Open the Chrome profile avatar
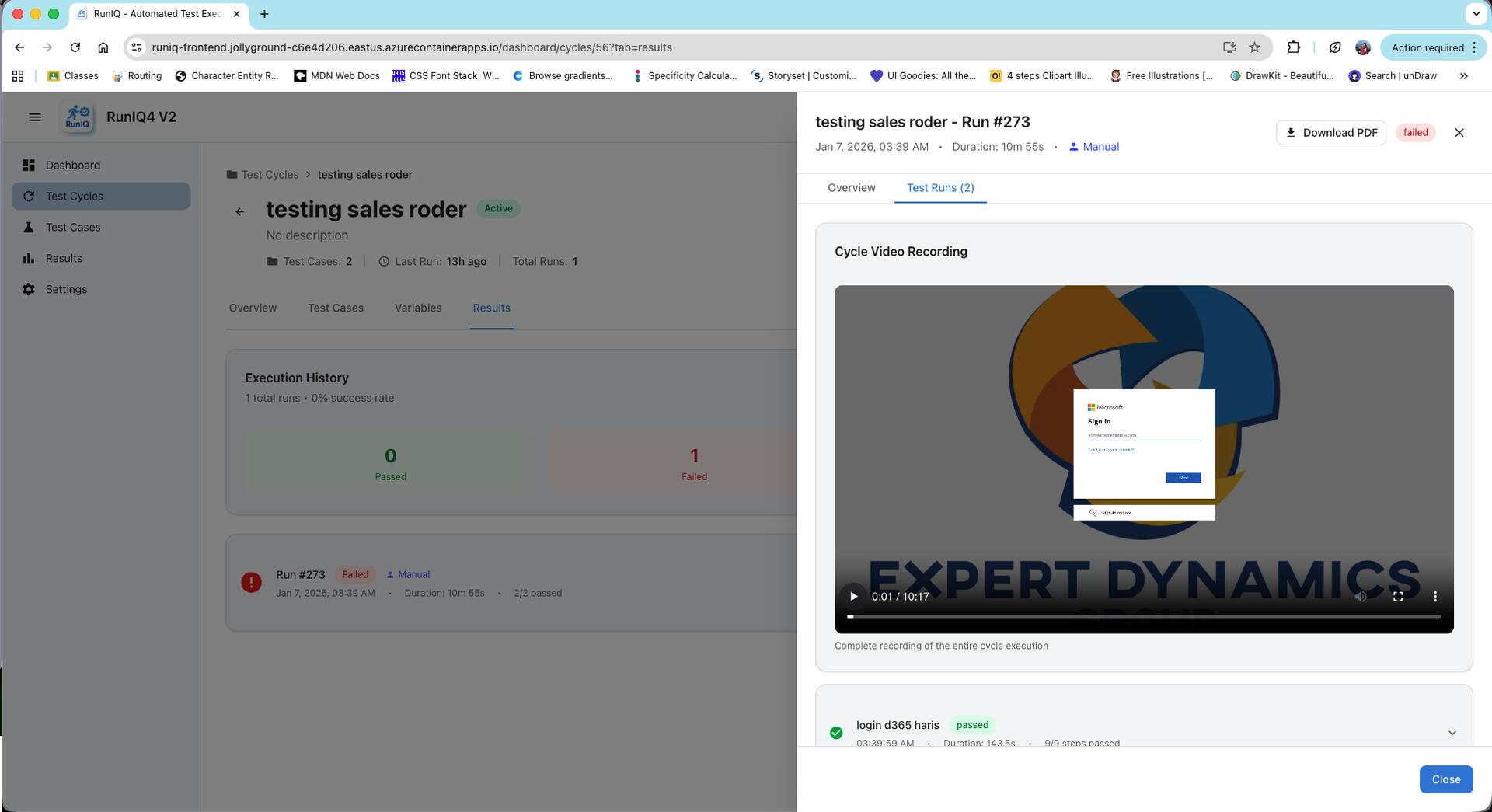The width and height of the screenshot is (1492, 812). (1362, 47)
